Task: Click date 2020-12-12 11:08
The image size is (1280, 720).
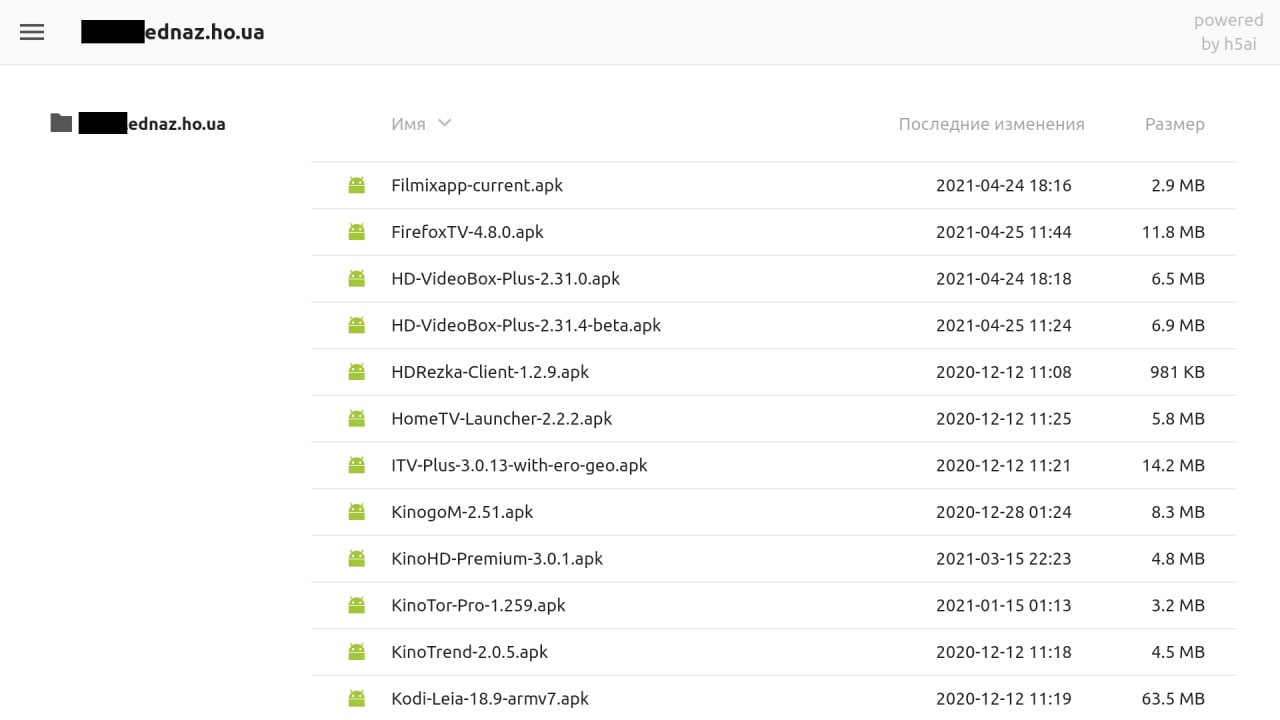Action: click(x=1003, y=372)
